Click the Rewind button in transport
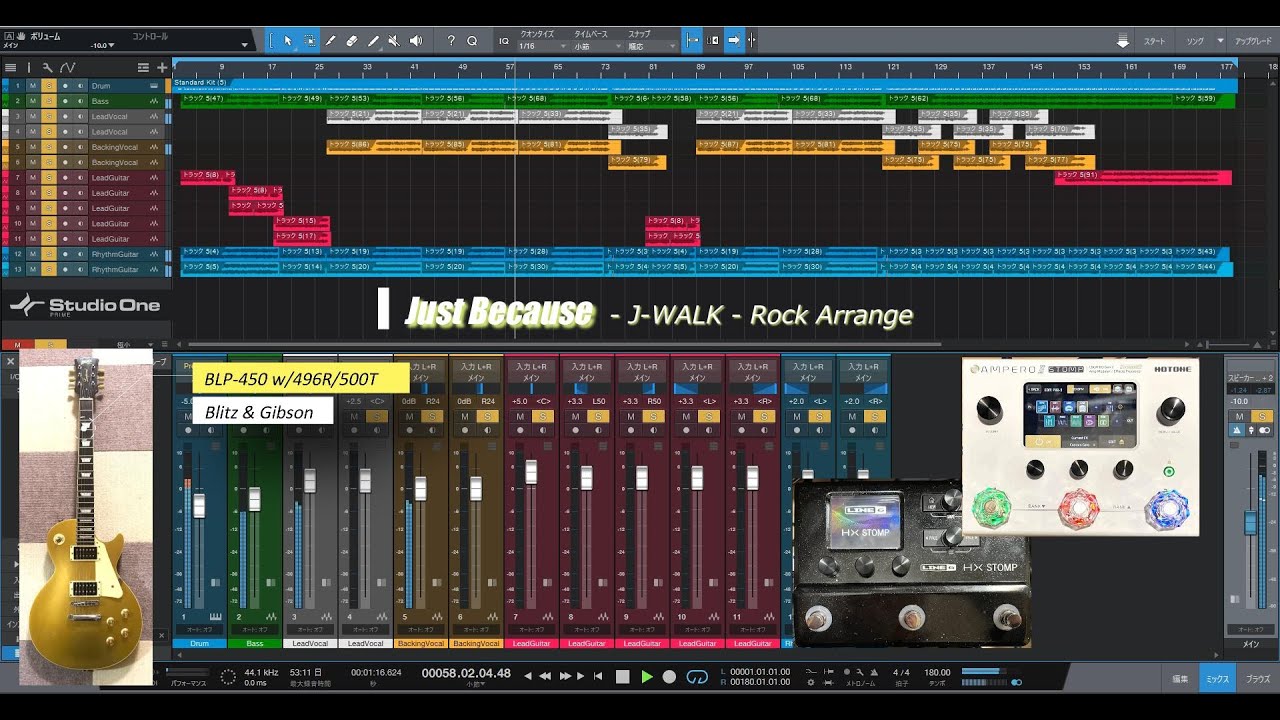The image size is (1280, 720). (545, 677)
